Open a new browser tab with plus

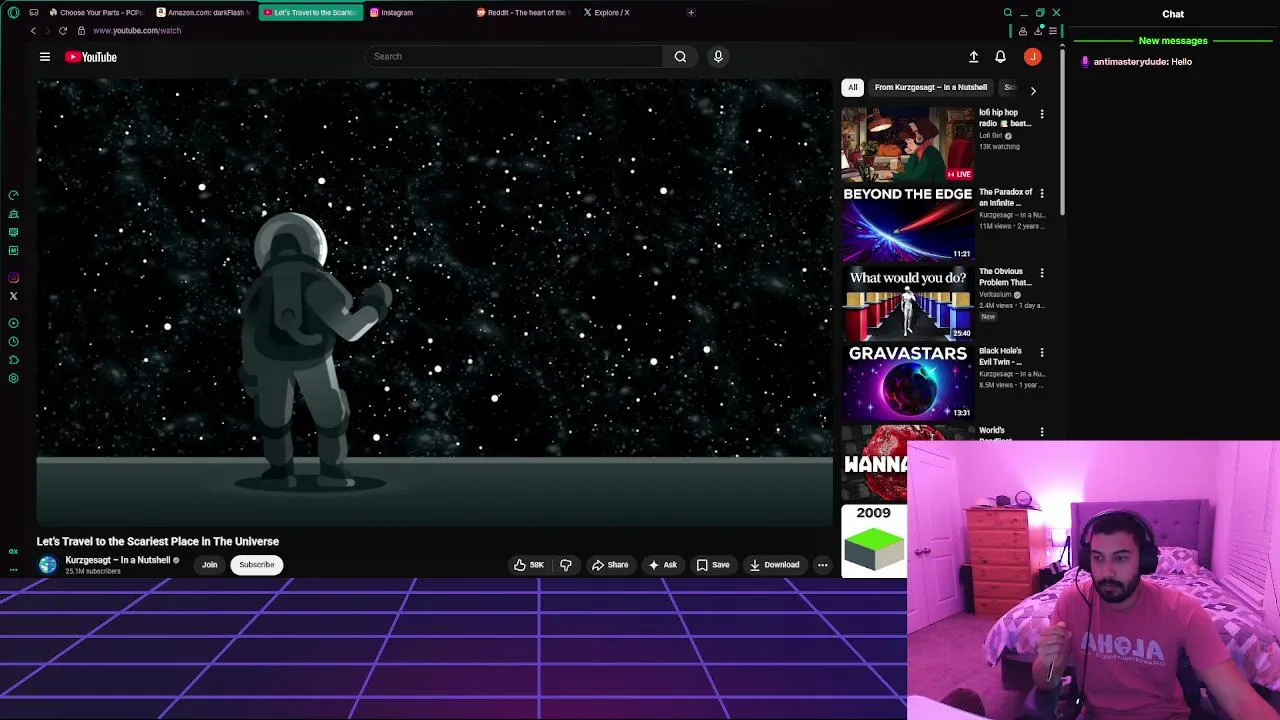[x=691, y=12]
